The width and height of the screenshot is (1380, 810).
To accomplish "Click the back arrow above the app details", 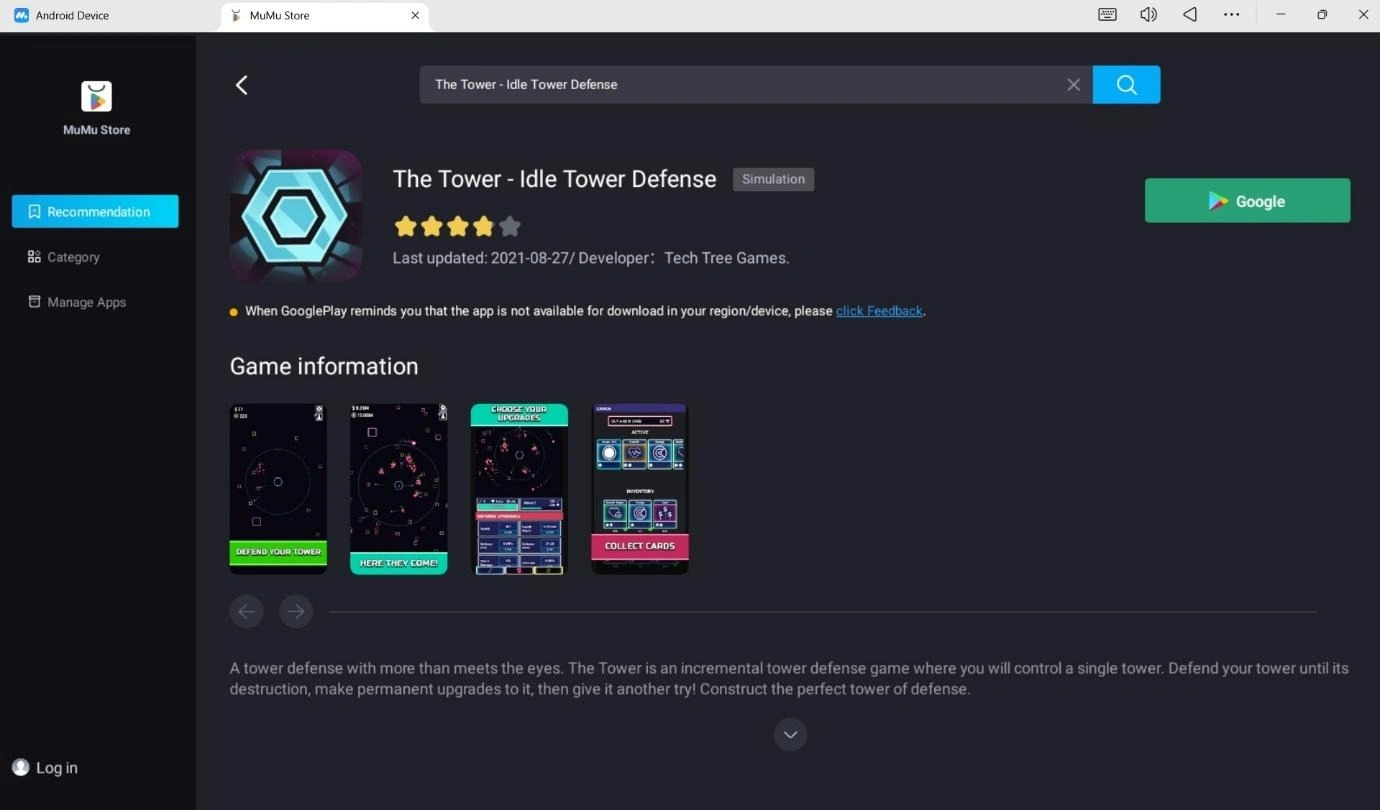I will tap(241, 84).
